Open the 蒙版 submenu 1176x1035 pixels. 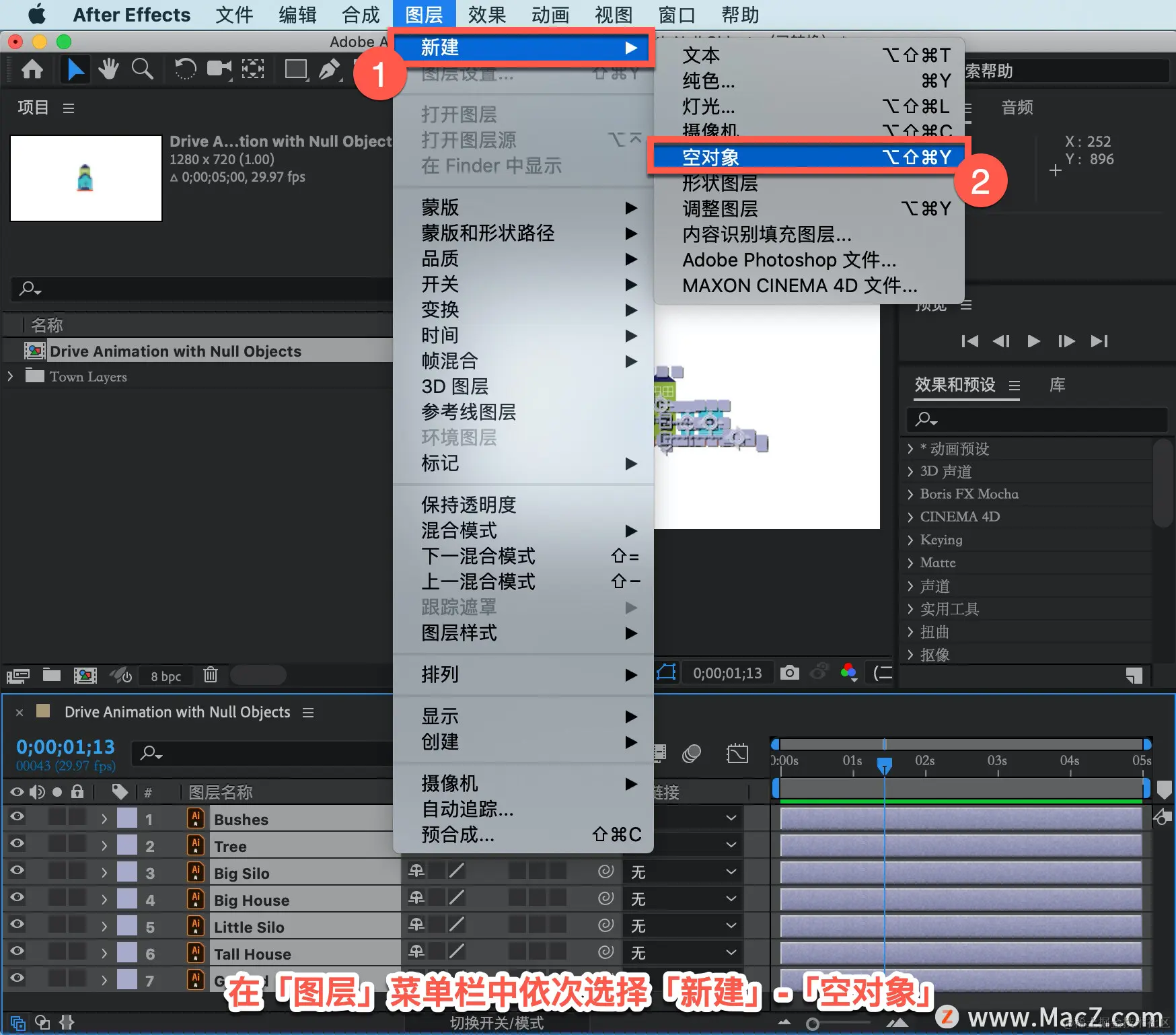(x=524, y=207)
